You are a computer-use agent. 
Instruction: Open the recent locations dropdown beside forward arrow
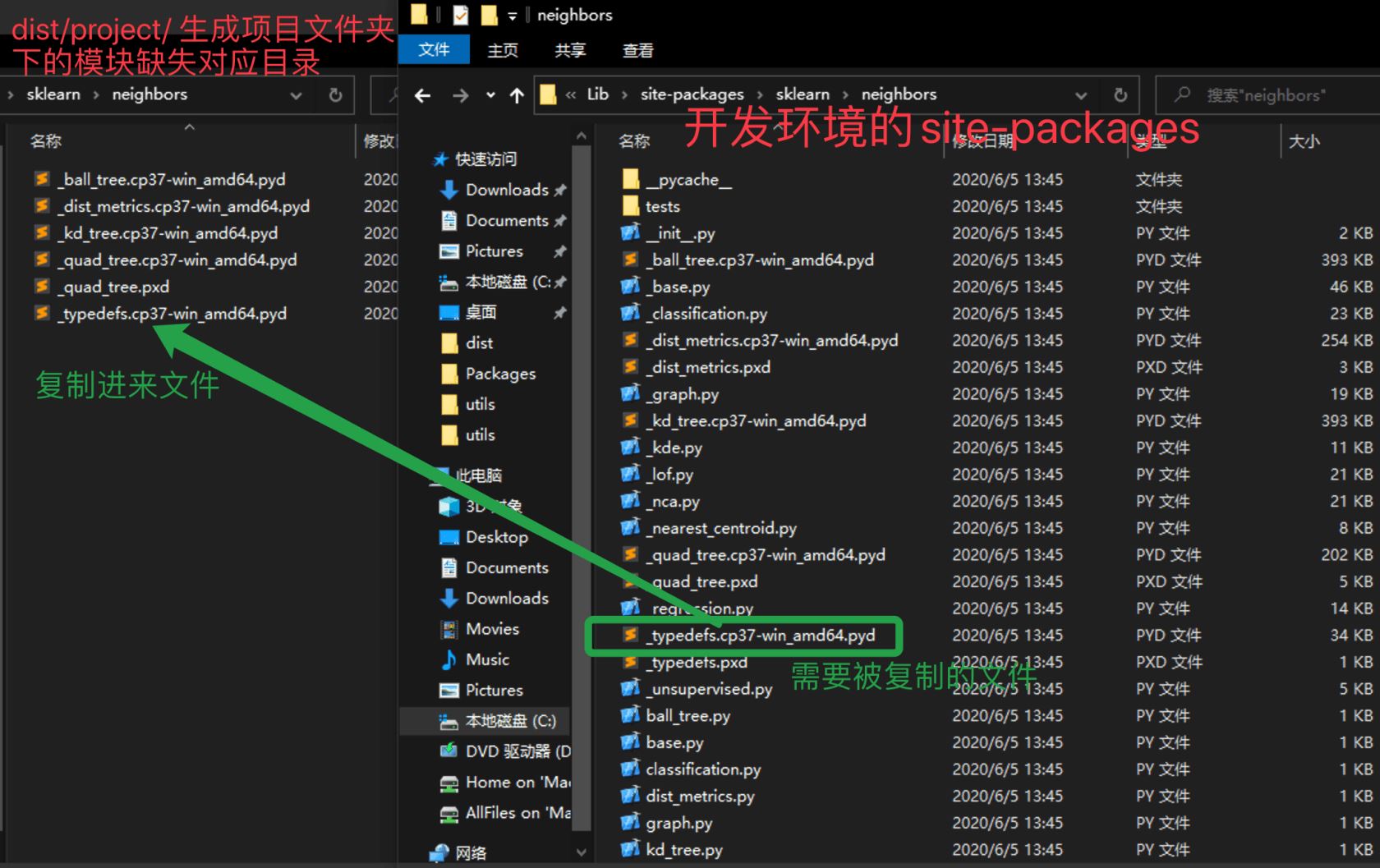[x=490, y=95]
